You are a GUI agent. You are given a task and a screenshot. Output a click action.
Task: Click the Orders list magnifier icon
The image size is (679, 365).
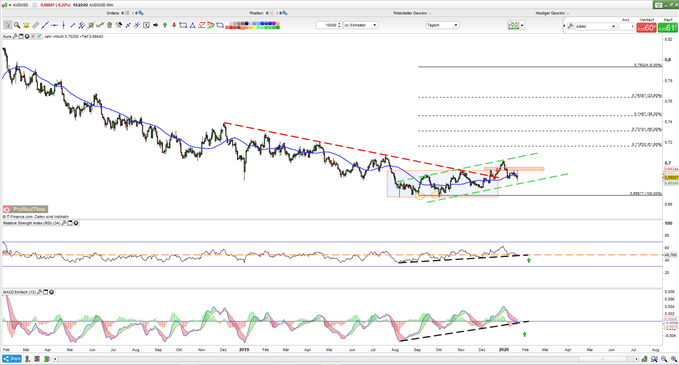pyautogui.click(x=141, y=13)
